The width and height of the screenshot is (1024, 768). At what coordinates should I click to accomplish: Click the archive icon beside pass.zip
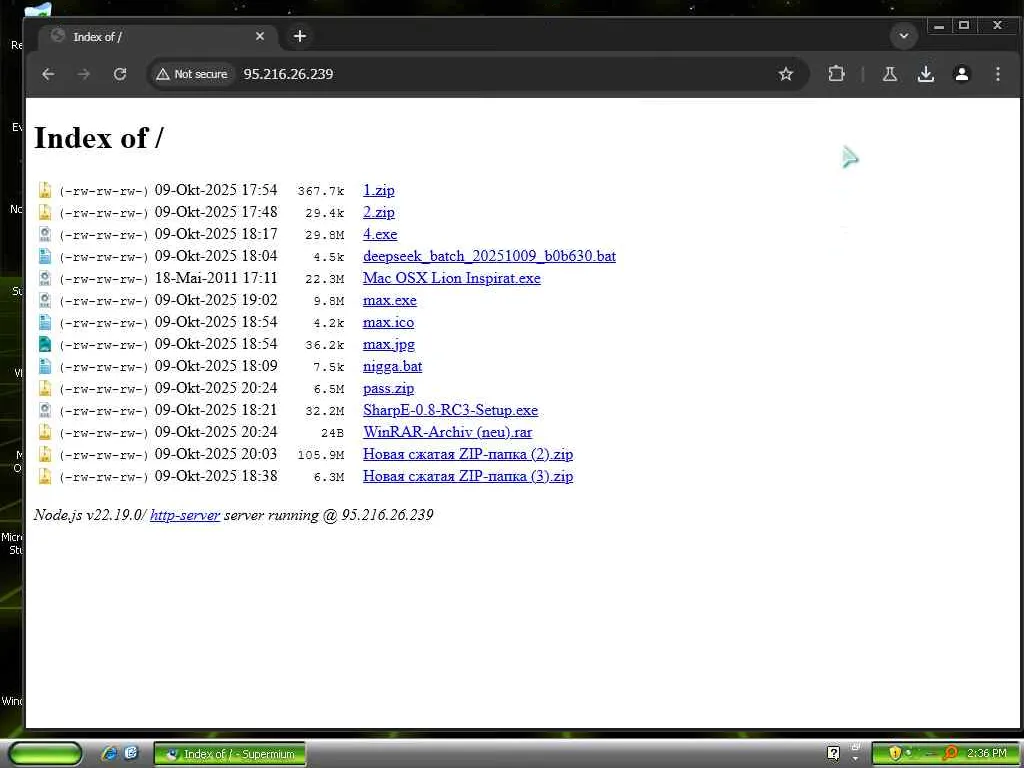44,388
